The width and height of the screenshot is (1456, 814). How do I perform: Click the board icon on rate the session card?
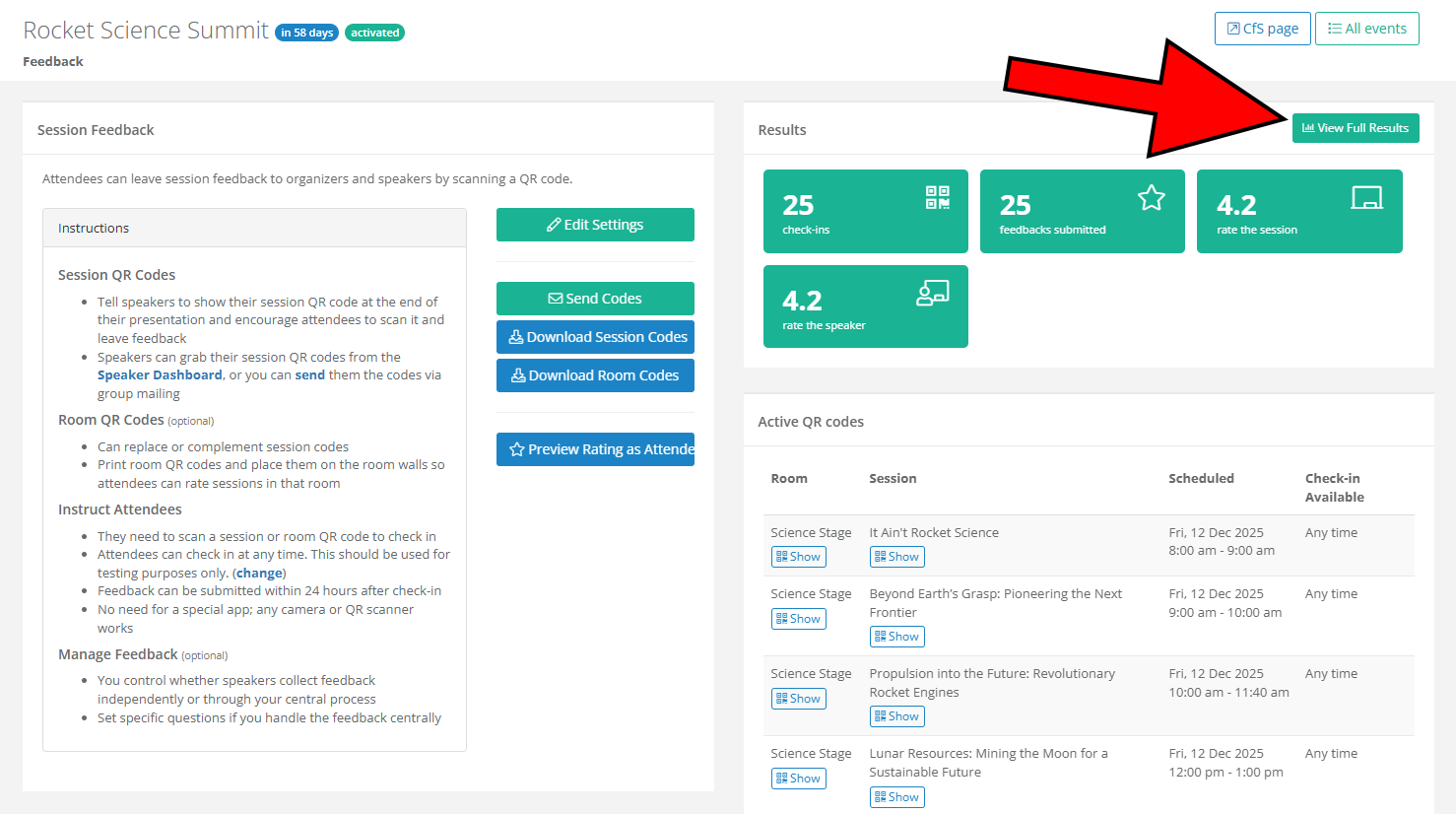[x=1366, y=198]
